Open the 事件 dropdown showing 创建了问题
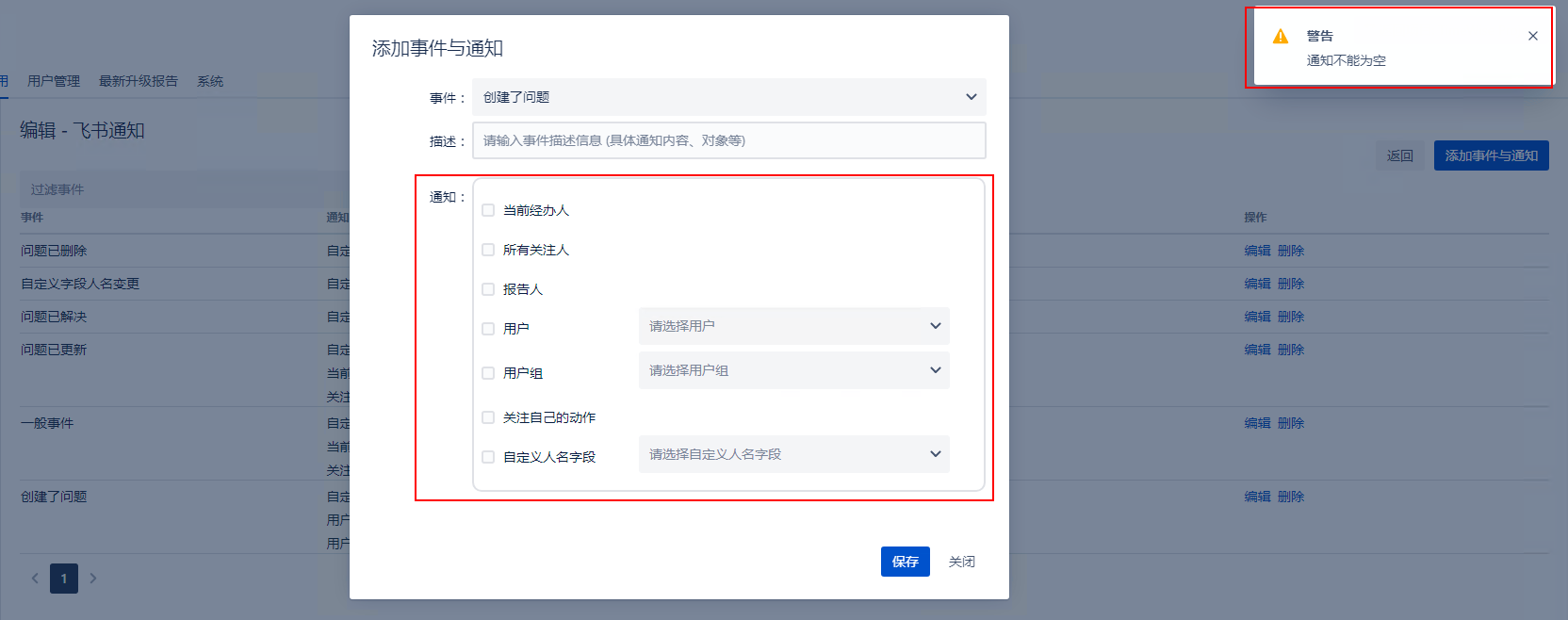This screenshot has height=620, width=1568. tap(728, 97)
